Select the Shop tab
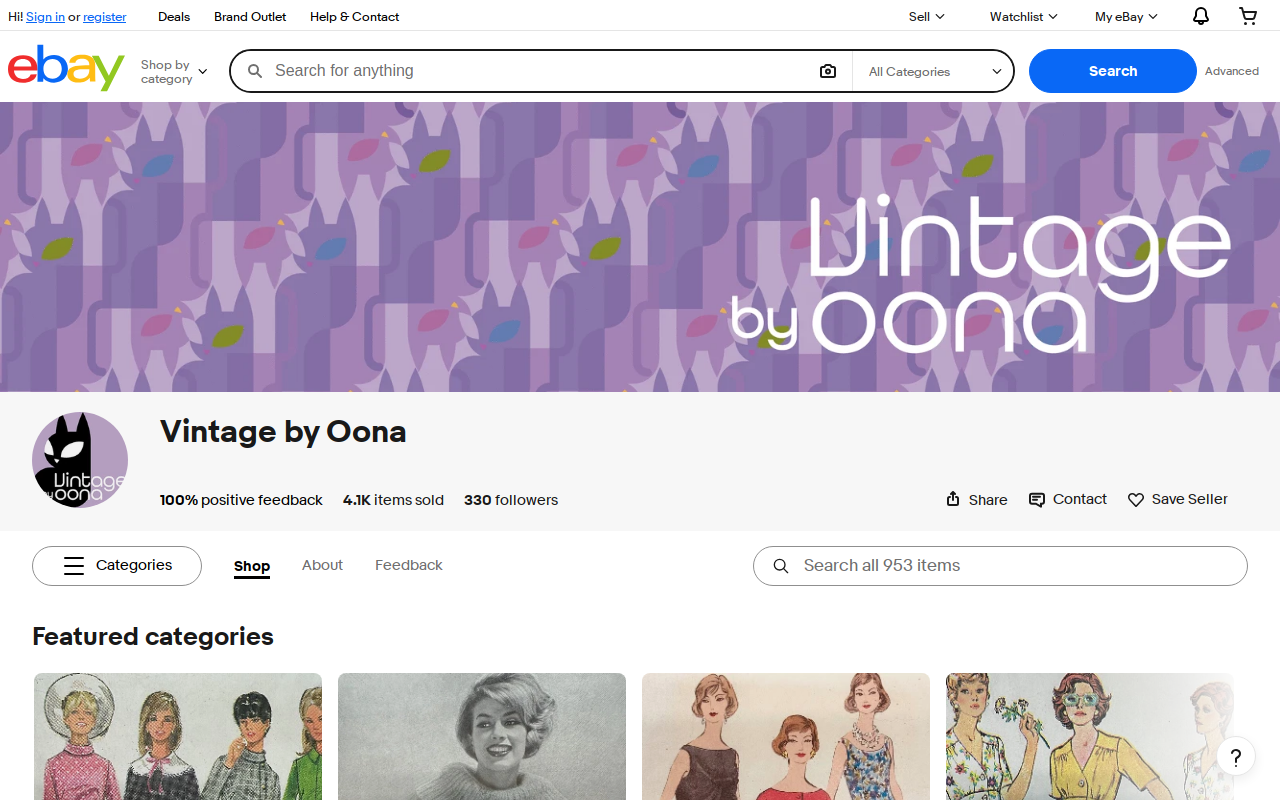1280x800 pixels. click(252, 566)
